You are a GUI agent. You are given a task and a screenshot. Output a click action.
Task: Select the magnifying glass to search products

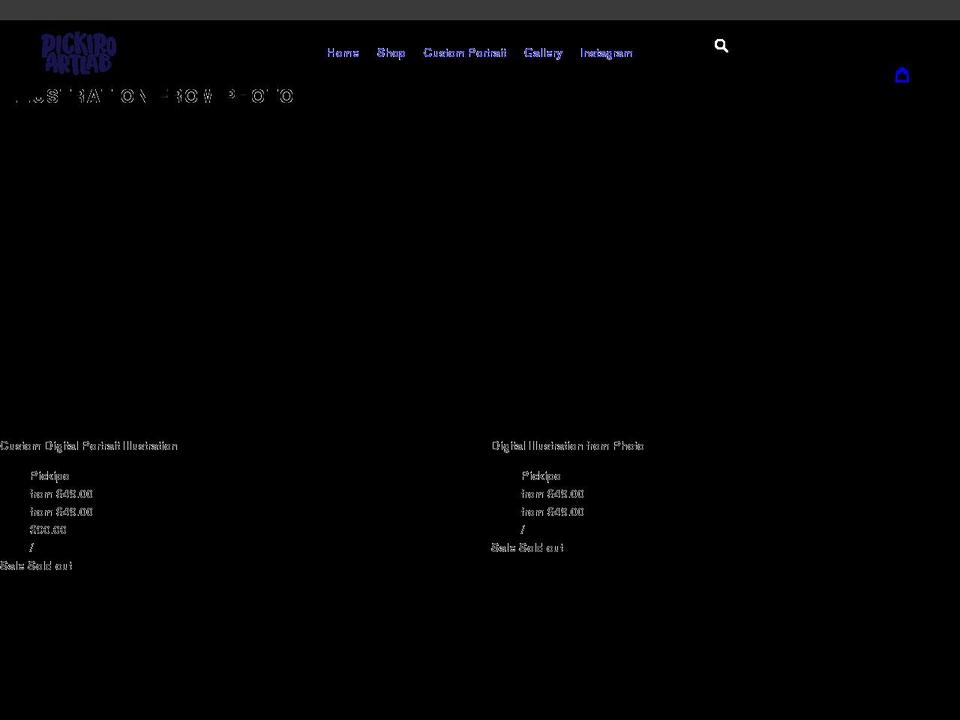[x=721, y=45]
